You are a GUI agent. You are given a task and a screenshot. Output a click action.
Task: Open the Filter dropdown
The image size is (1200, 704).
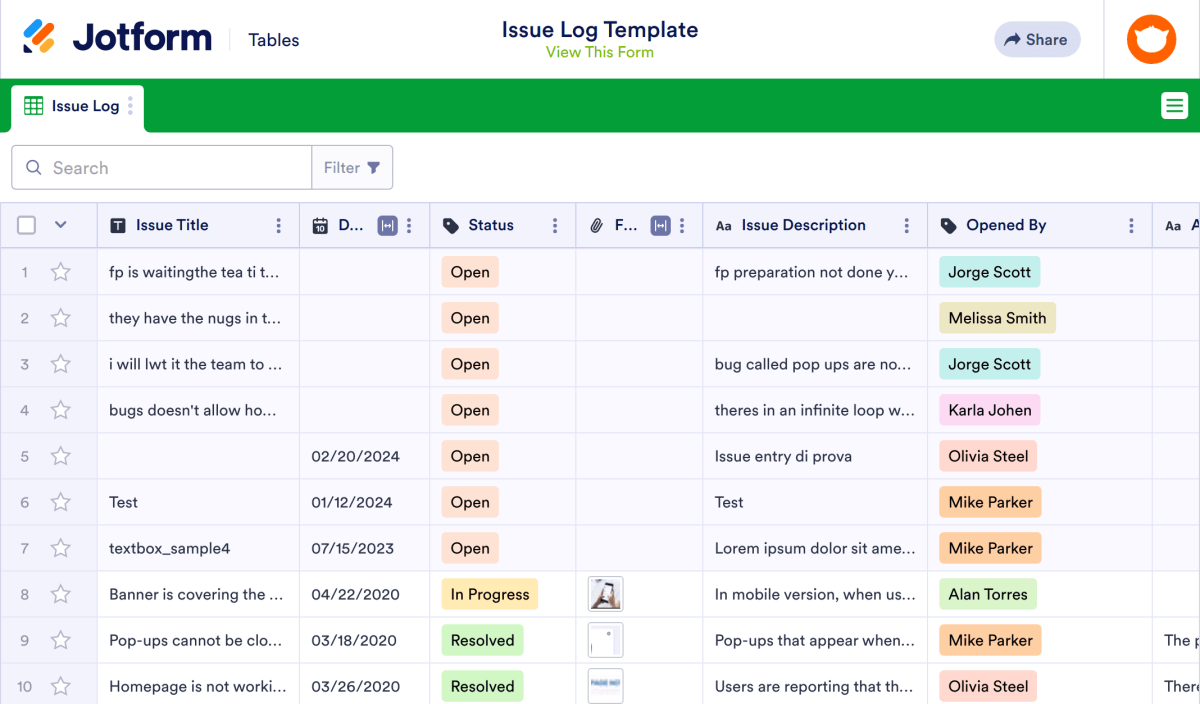point(352,167)
